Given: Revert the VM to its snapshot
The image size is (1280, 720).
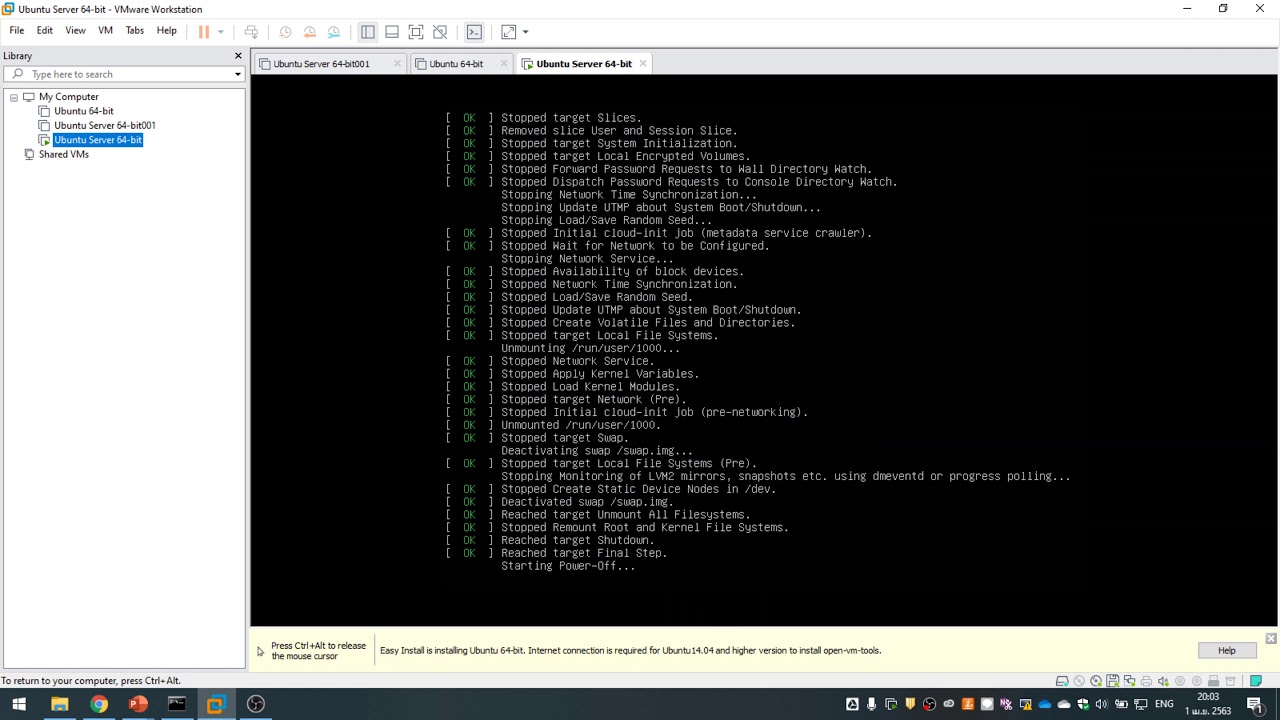Looking at the screenshot, I should coord(309,32).
